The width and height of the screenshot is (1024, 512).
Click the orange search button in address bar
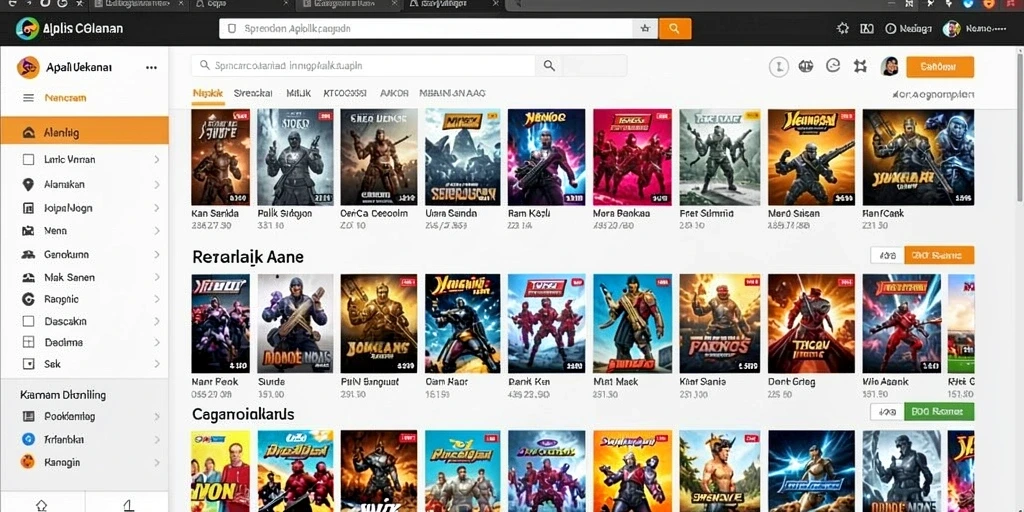tap(675, 29)
